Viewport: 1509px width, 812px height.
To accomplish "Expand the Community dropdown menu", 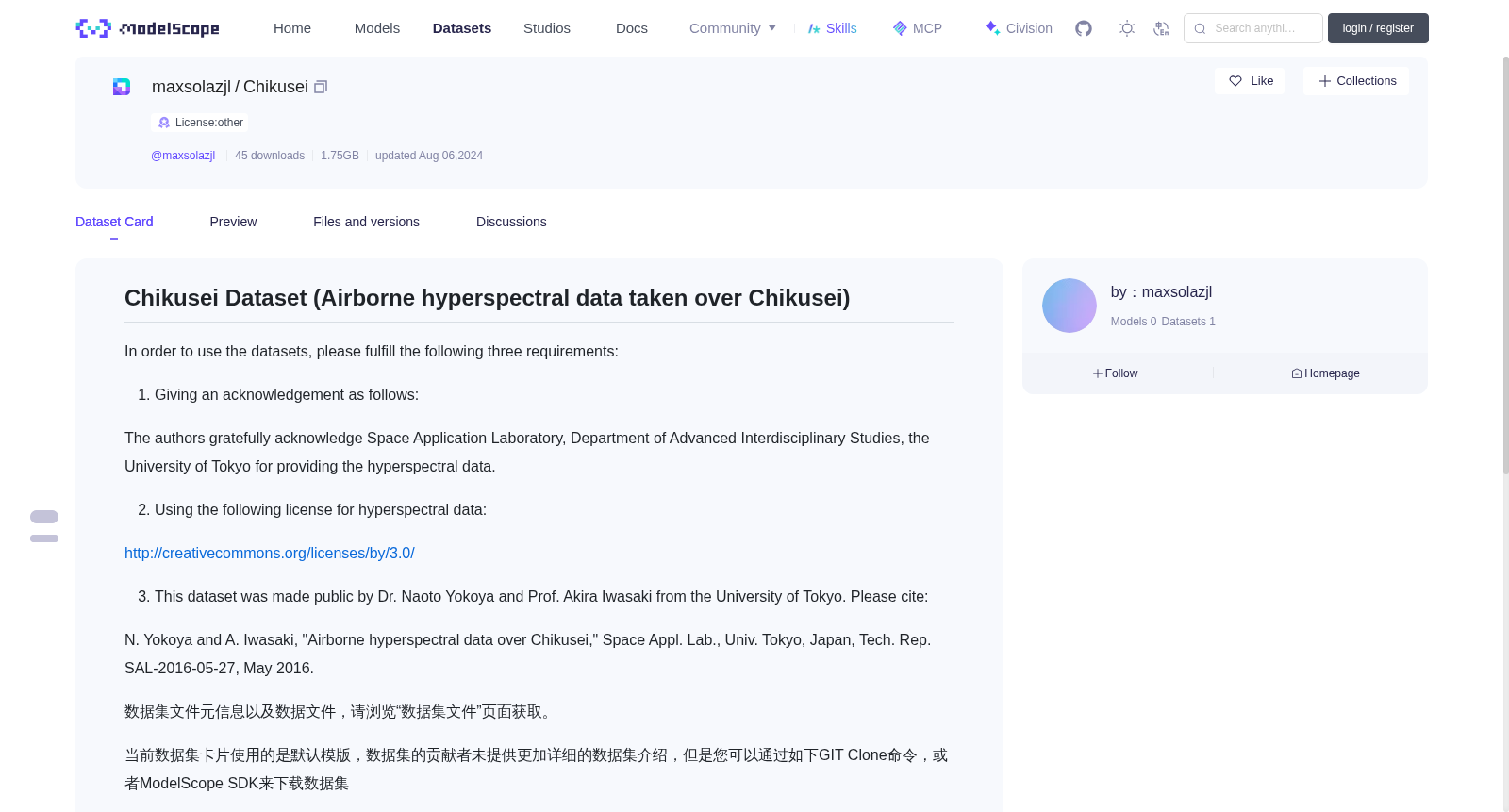I will pyautogui.click(x=733, y=28).
